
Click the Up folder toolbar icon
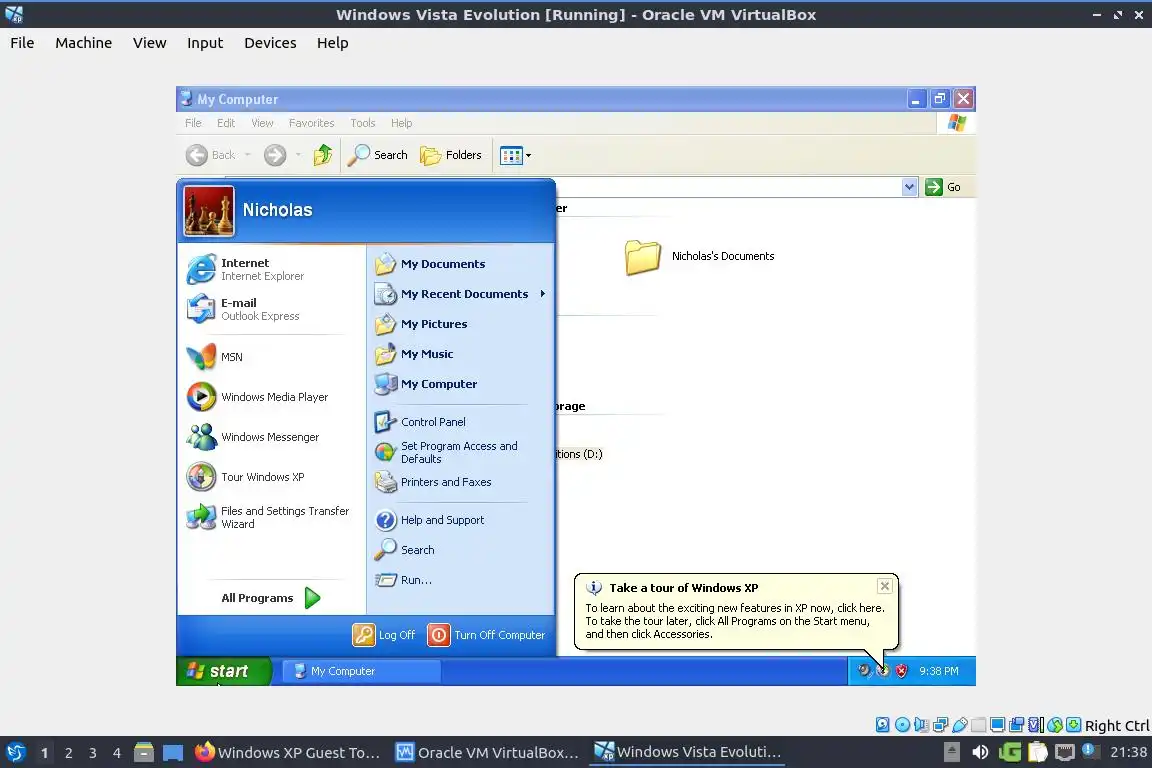click(x=323, y=155)
